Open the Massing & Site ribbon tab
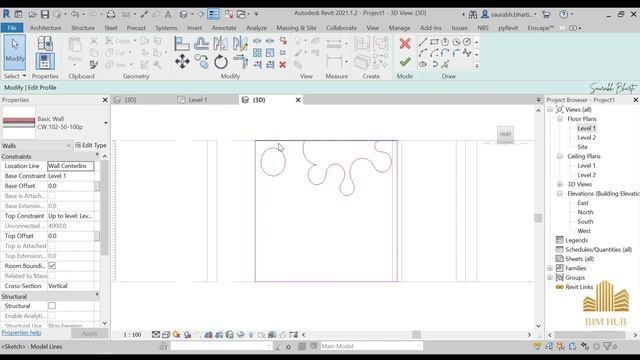640x360 pixels. click(x=296, y=28)
